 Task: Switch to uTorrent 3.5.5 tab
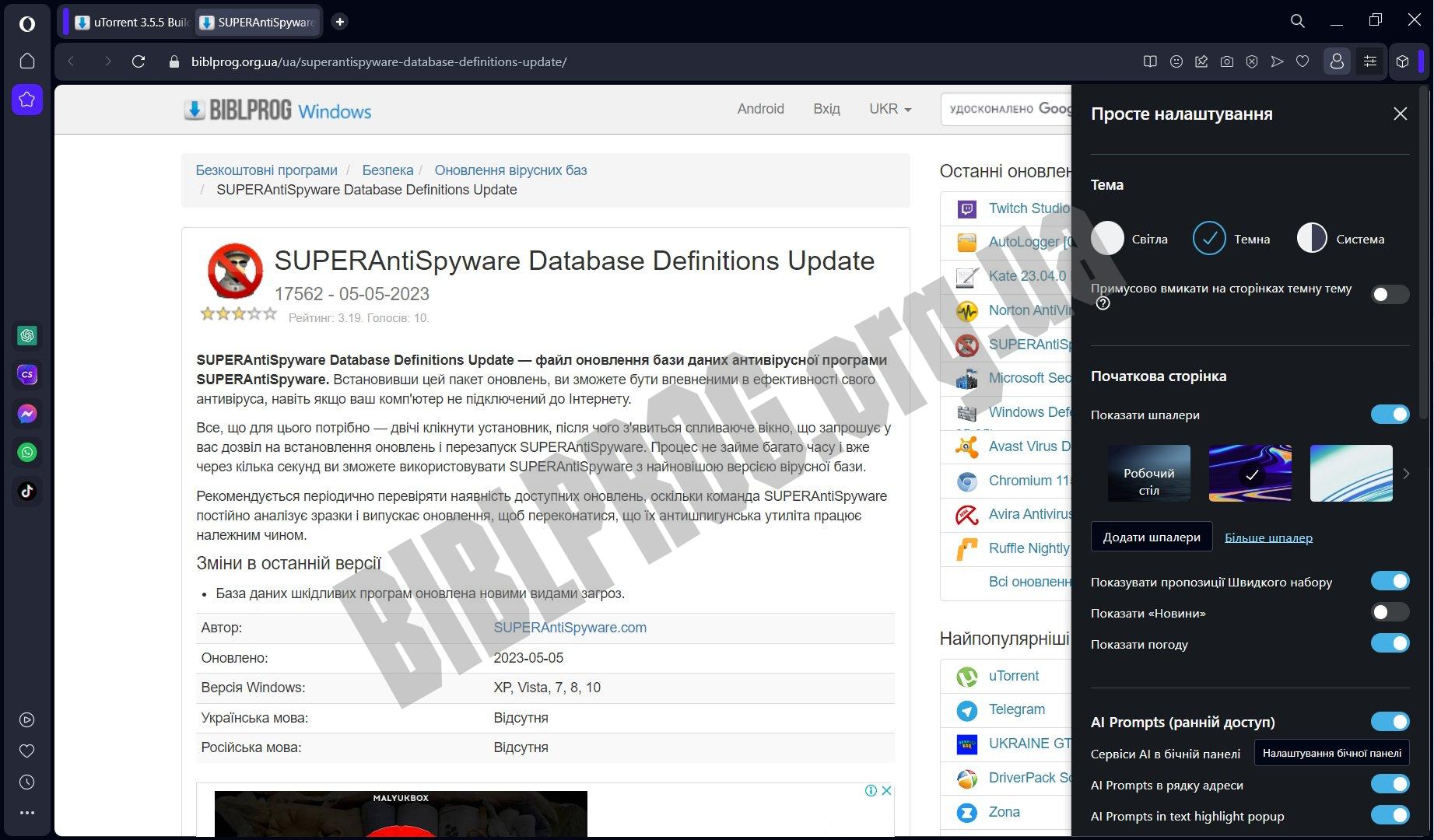click(131, 22)
